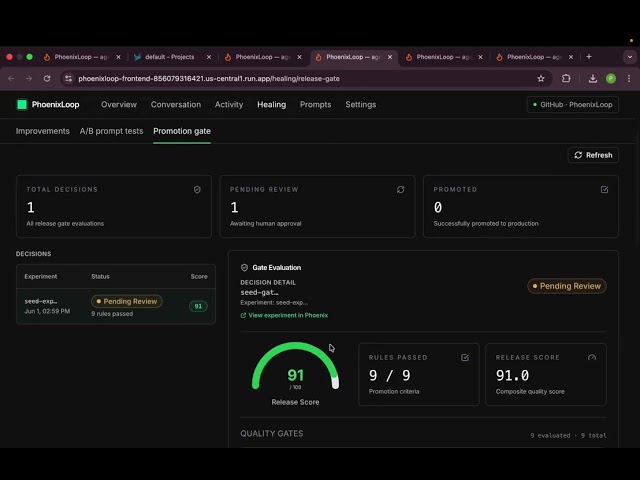Click the green PhoenixLoop logo square
Image resolution: width=640 pixels, height=480 pixels.
pos(22,104)
